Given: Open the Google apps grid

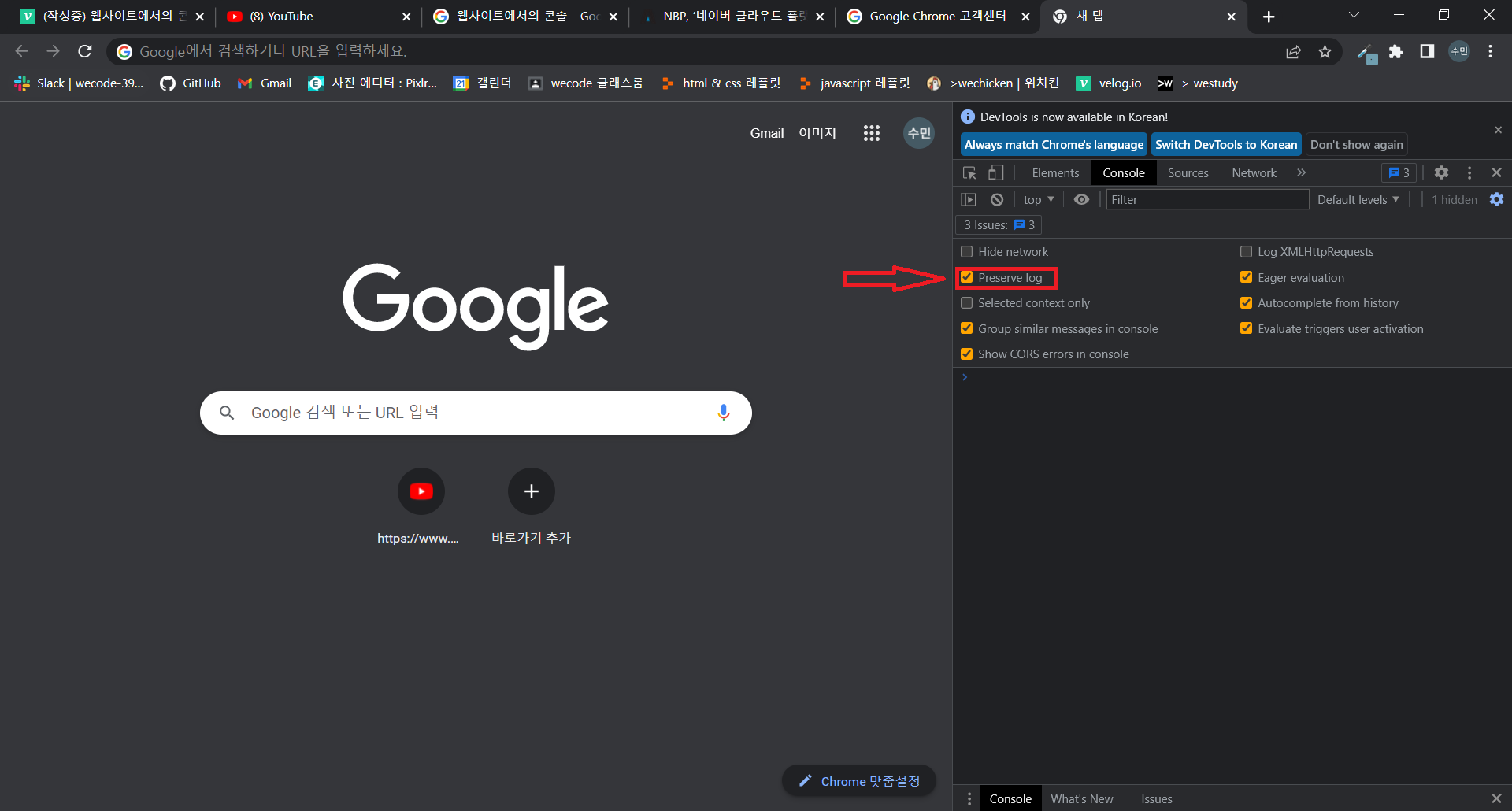Looking at the screenshot, I should [871, 133].
